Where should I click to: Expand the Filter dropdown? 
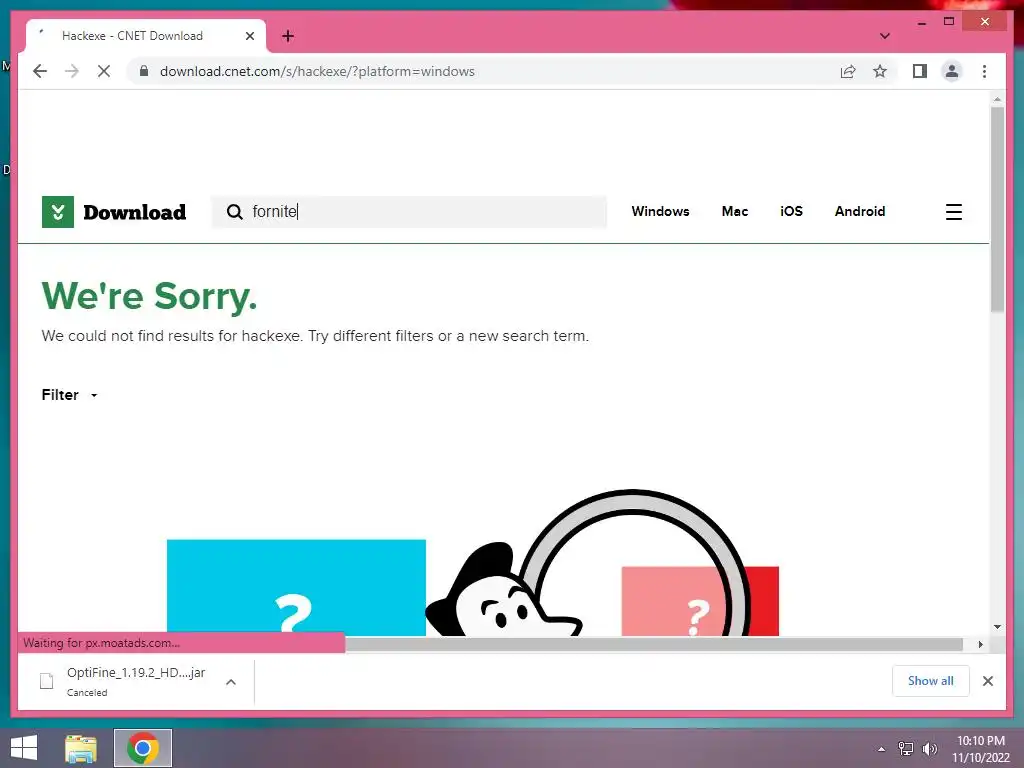[x=69, y=395]
